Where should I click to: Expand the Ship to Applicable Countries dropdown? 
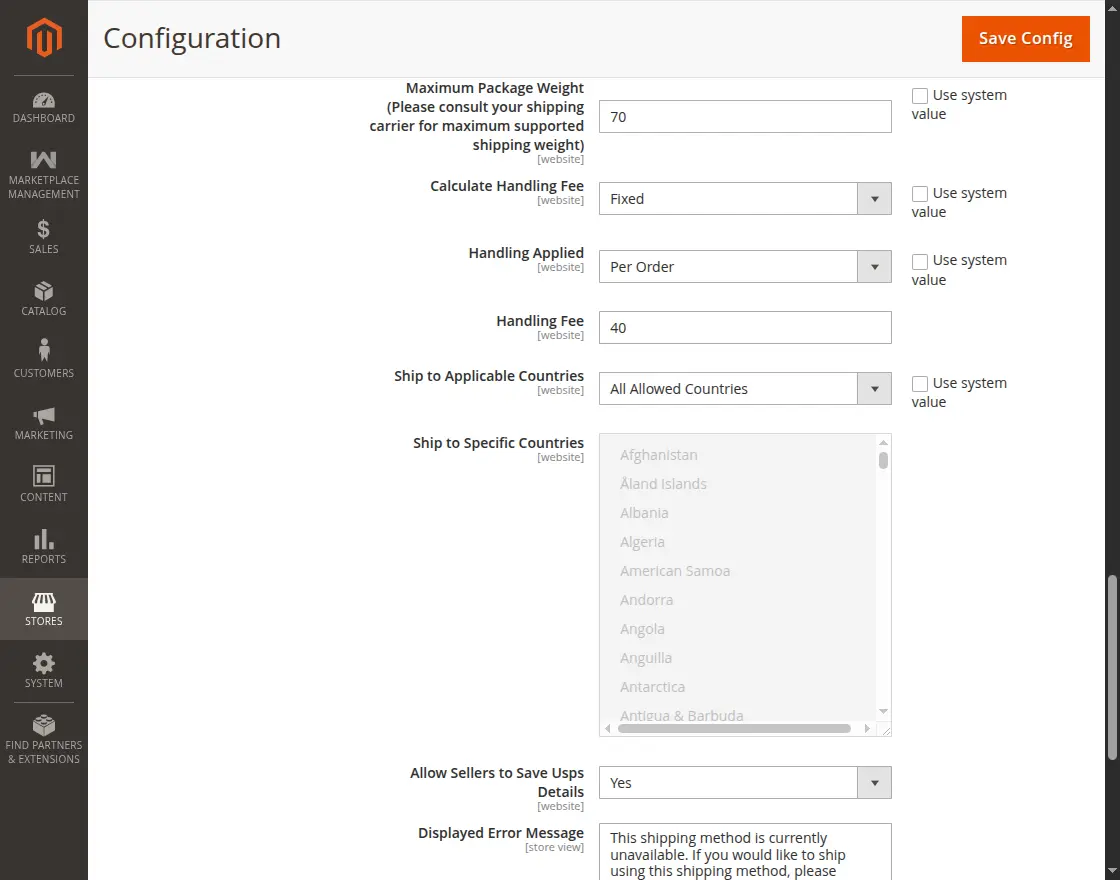pyautogui.click(x=875, y=388)
